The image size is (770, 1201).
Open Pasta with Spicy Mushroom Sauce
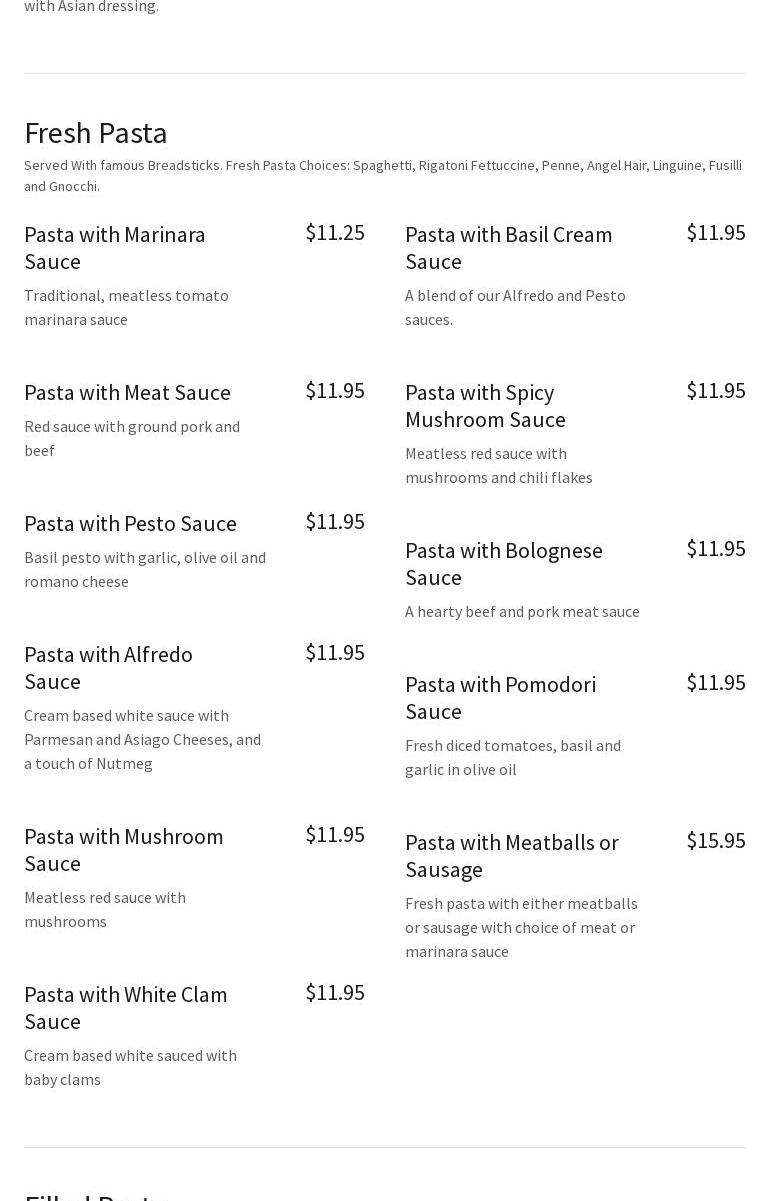485,405
